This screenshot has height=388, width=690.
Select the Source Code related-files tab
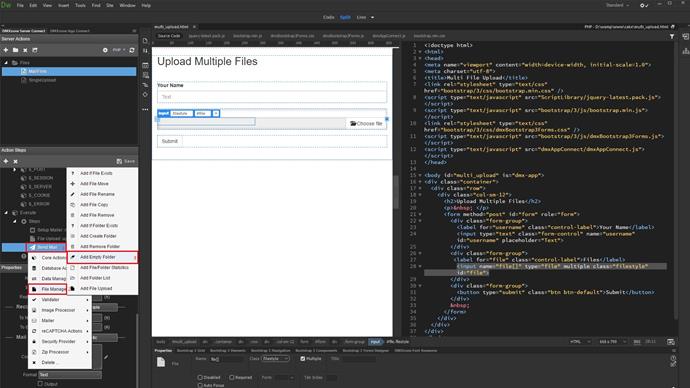point(169,36)
